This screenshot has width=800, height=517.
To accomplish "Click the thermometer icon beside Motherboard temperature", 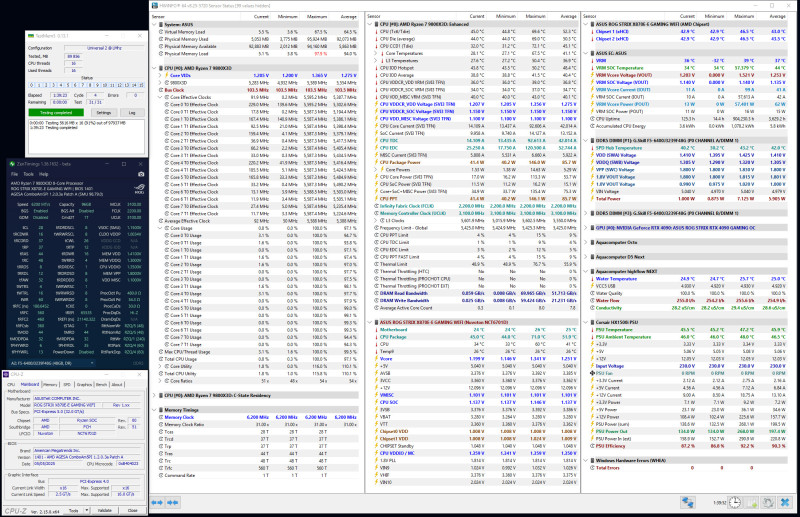I will [376, 330].
